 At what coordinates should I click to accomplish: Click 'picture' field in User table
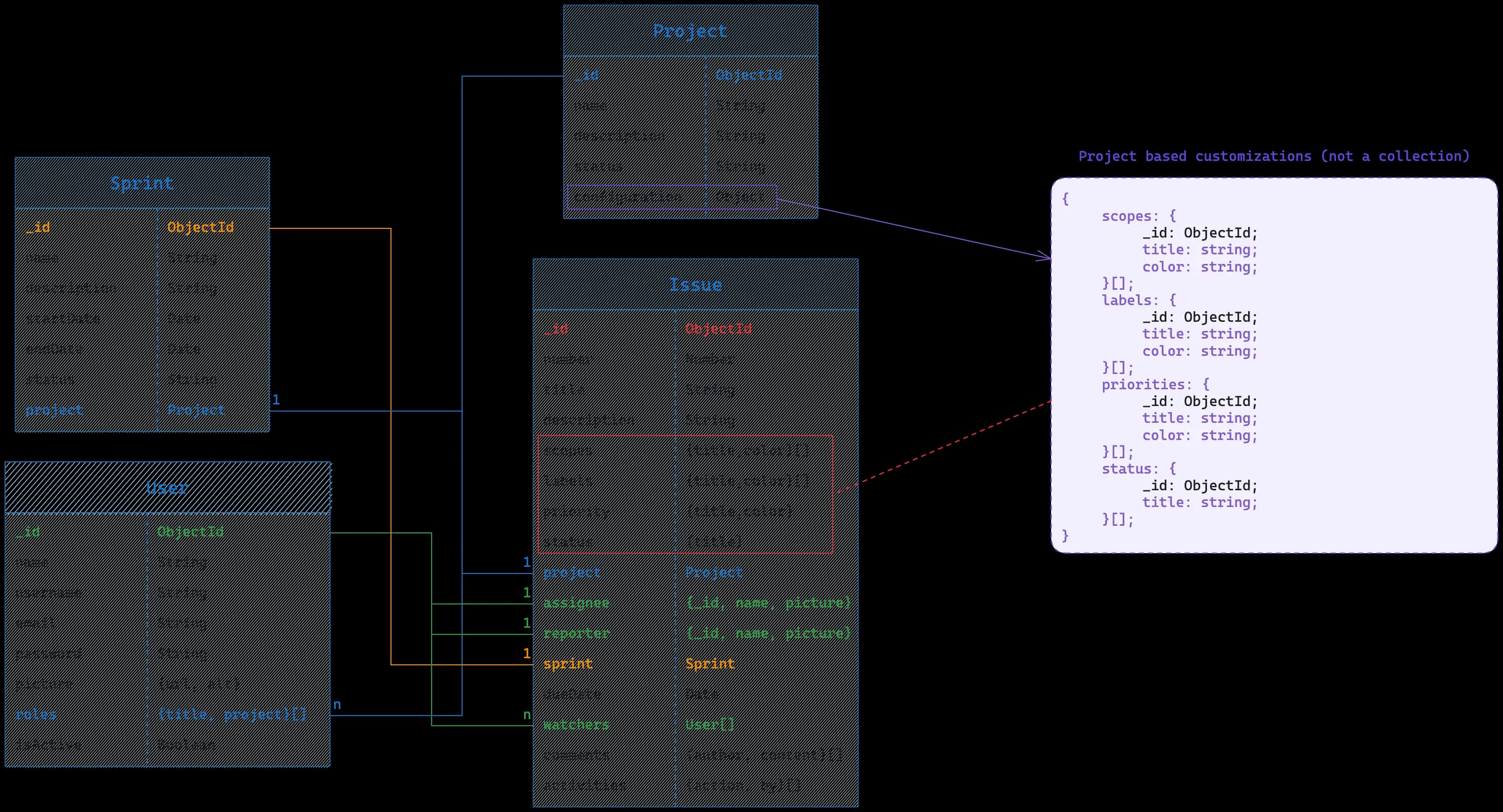coord(44,684)
